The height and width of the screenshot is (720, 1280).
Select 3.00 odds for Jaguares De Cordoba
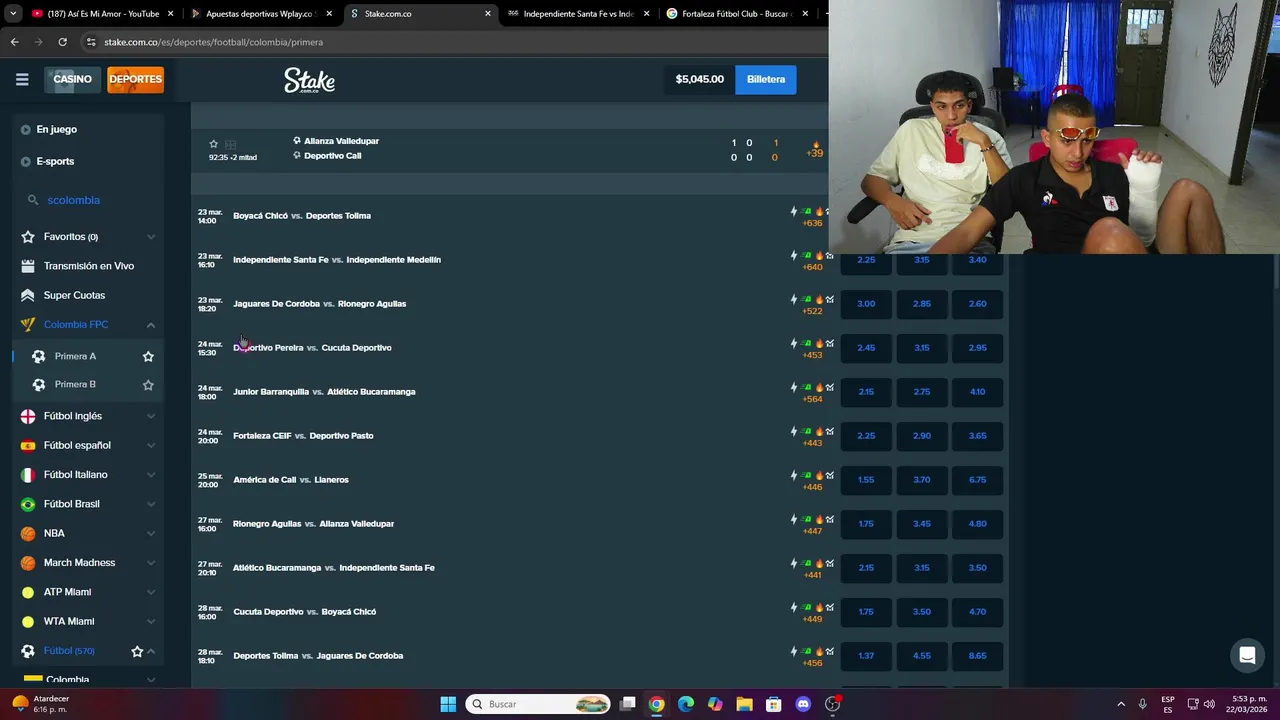[866, 303]
